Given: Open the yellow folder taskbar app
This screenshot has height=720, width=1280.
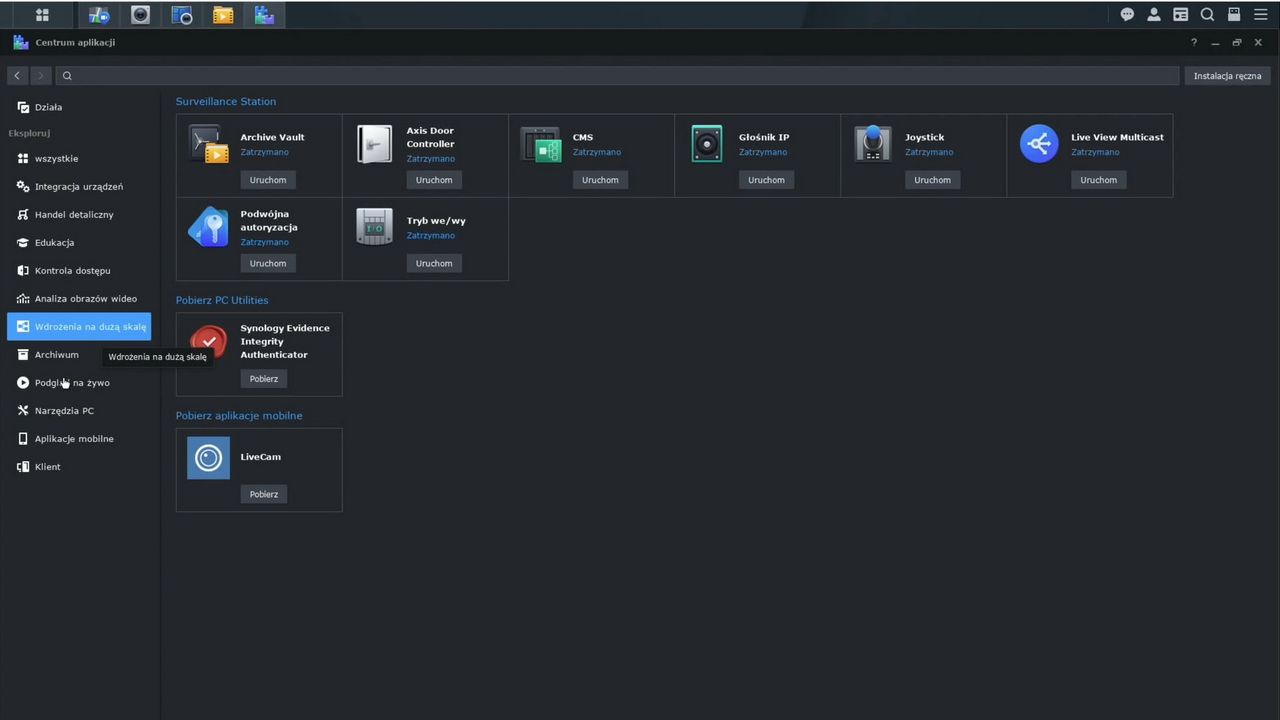Looking at the screenshot, I should point(223,14).
